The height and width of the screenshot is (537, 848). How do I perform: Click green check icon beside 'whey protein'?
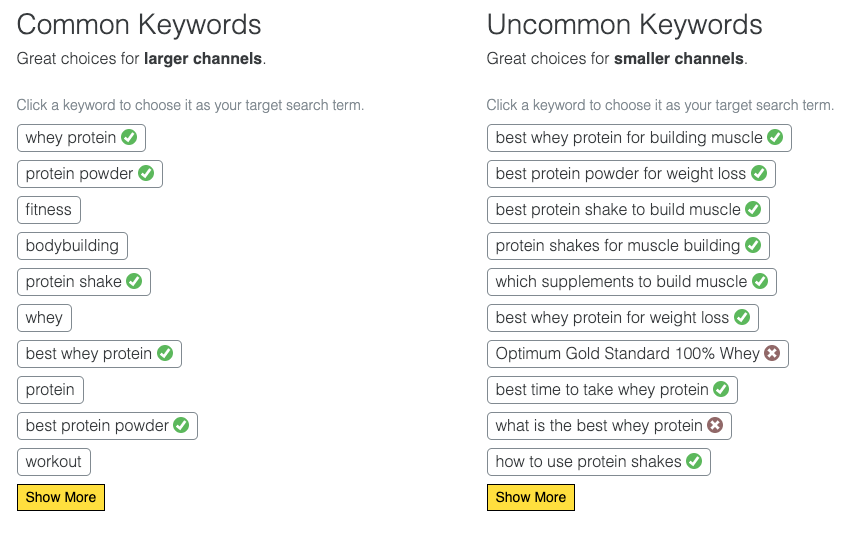pos(129,137)
